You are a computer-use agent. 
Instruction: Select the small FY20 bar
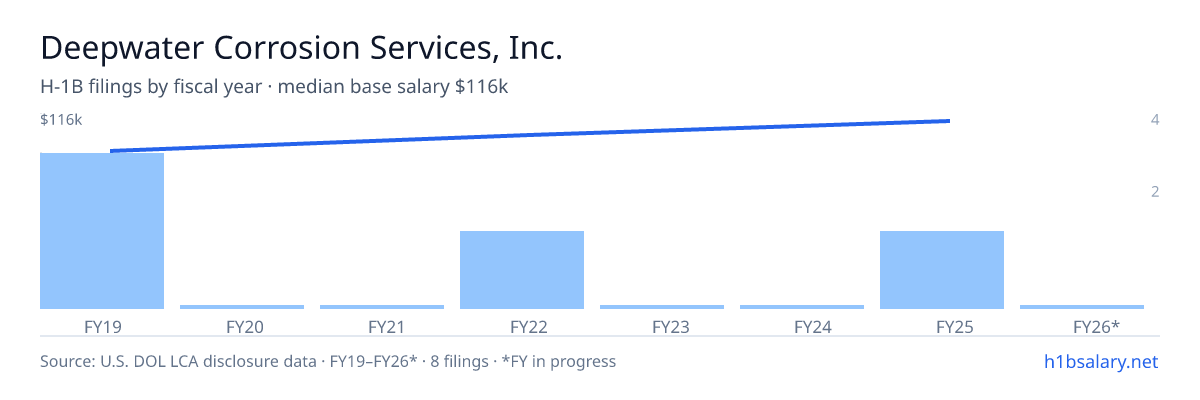[x=242, y=307]
